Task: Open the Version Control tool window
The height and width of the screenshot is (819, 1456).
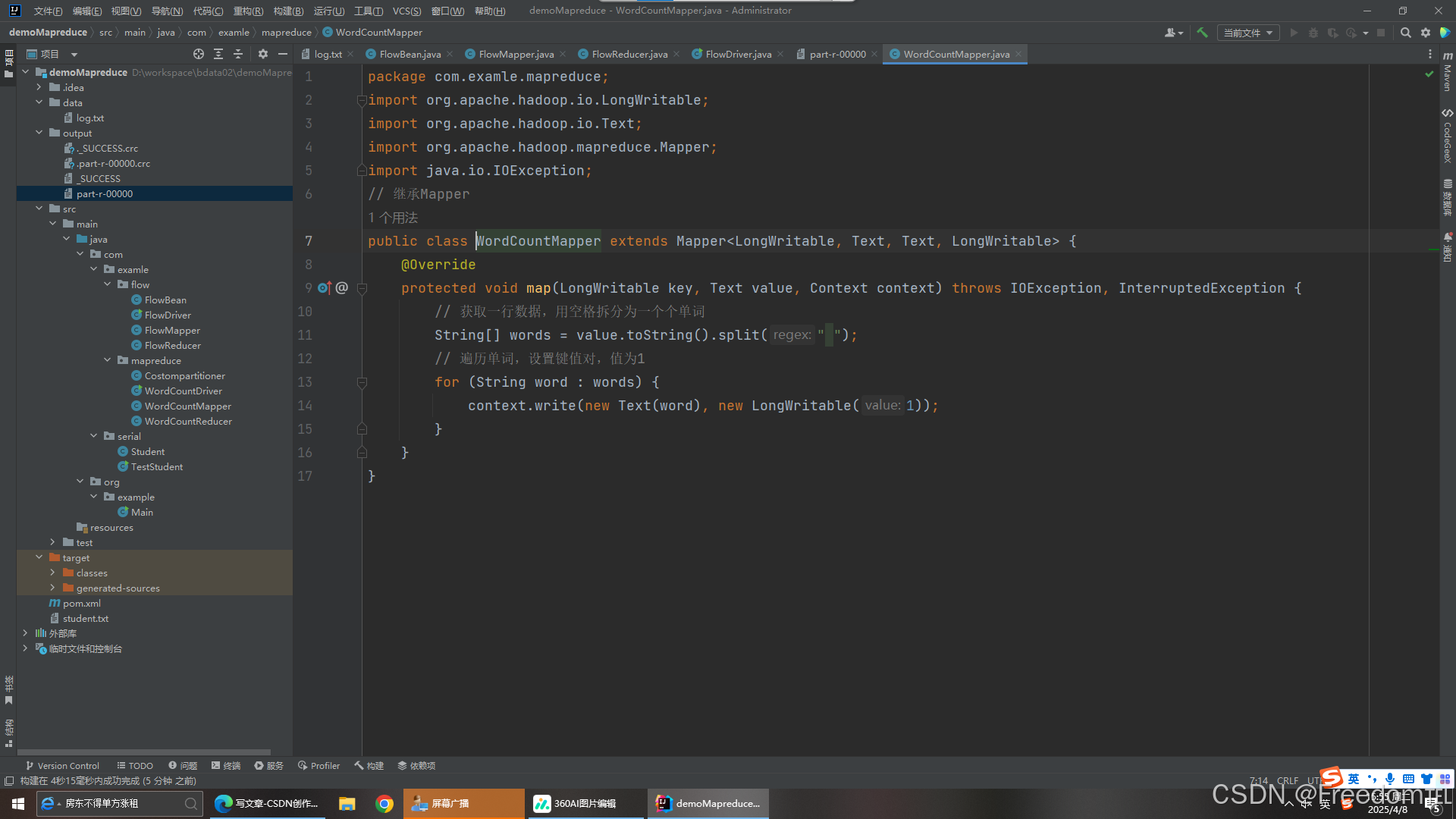Action: (x=62, y=765)
